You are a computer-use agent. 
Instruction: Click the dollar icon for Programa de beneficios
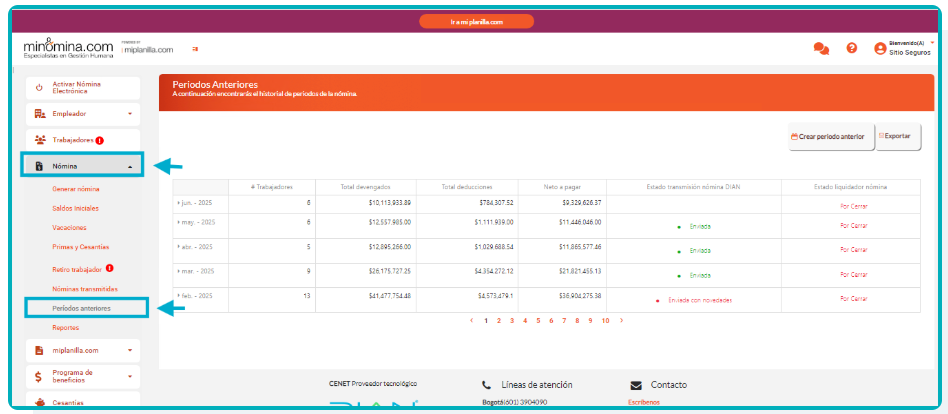pyautogui.click(x=39, y=376)
